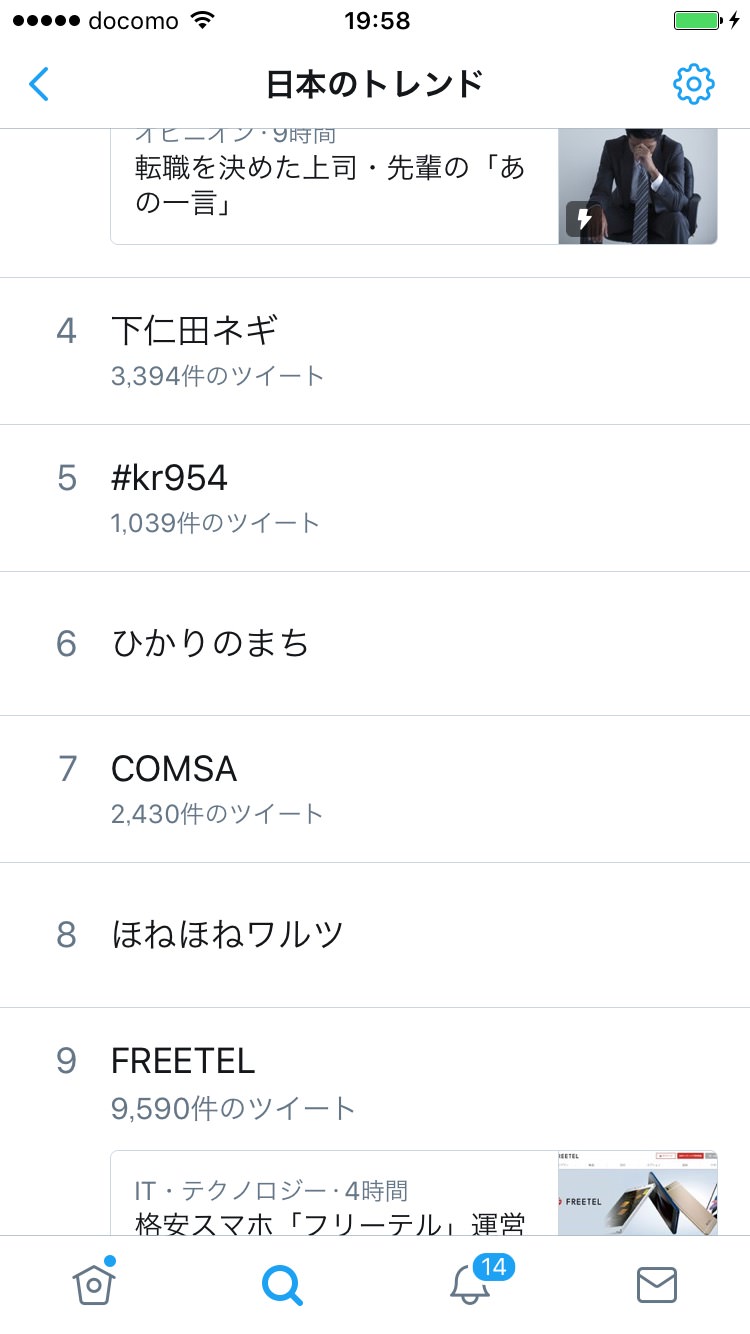
Task: Open the FREETEL trend
Action: (183, 1061)
